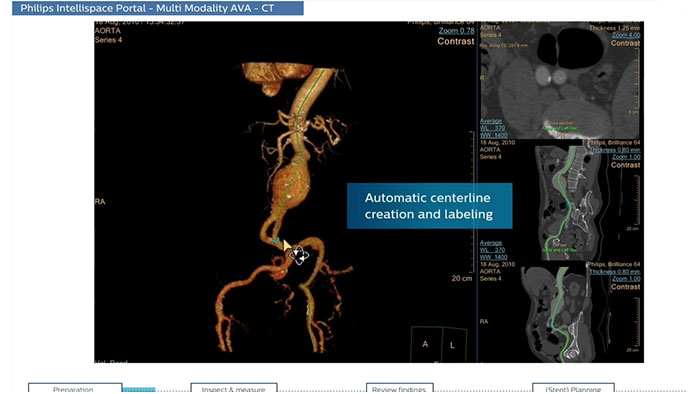Click the green vessel label in the axial view
The height and width of the screenshot is (394, 700).
click(x=559, y=128)
